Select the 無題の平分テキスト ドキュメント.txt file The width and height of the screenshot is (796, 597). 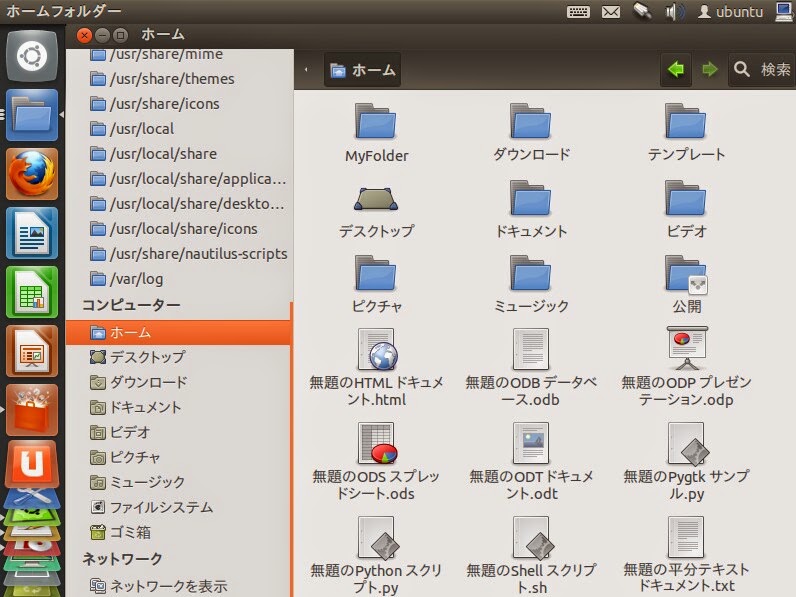pyautogui.click(x=685, y=537)
